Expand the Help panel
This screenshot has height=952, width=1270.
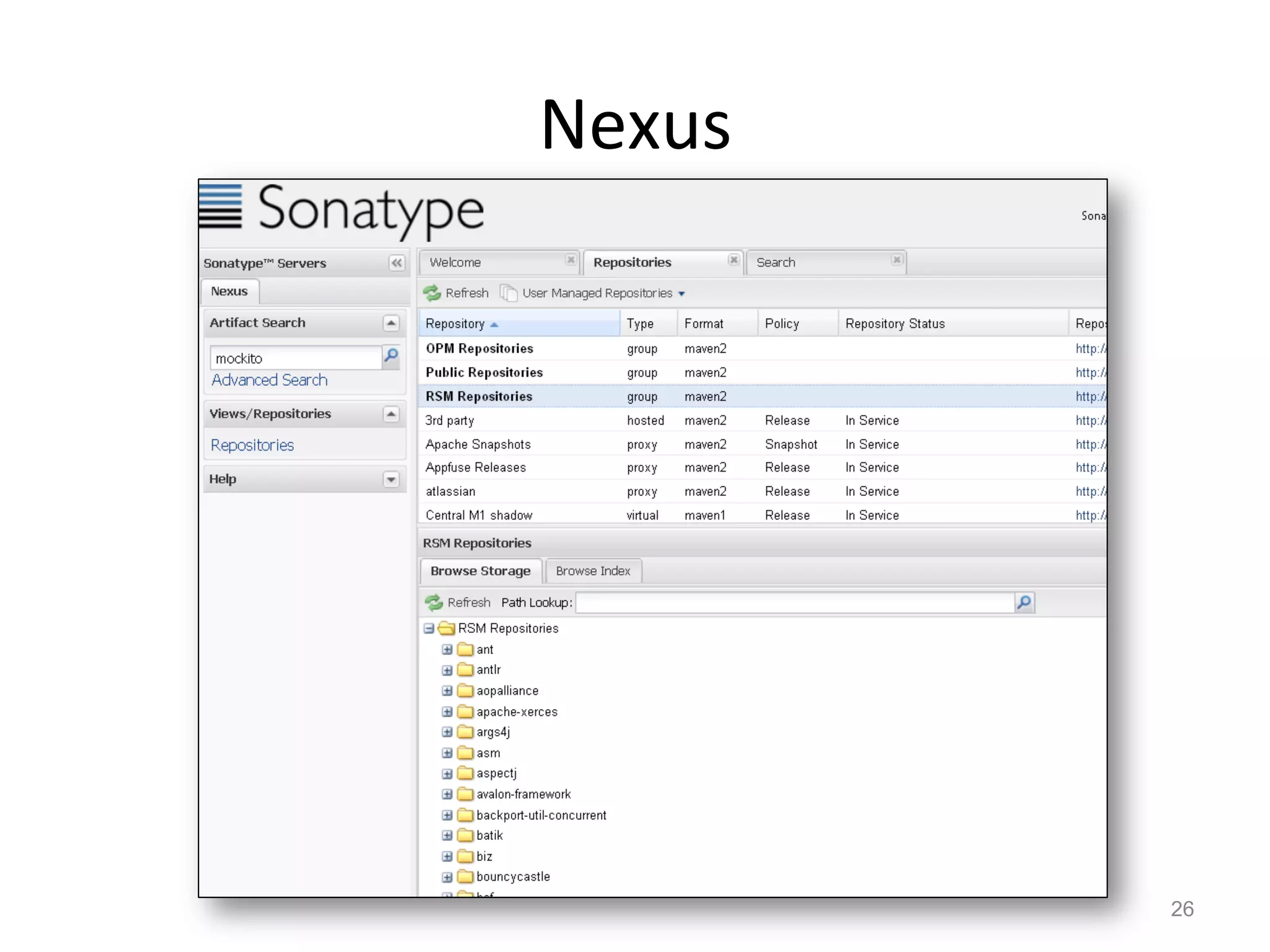pyautogui.click(x=391, y=479)
